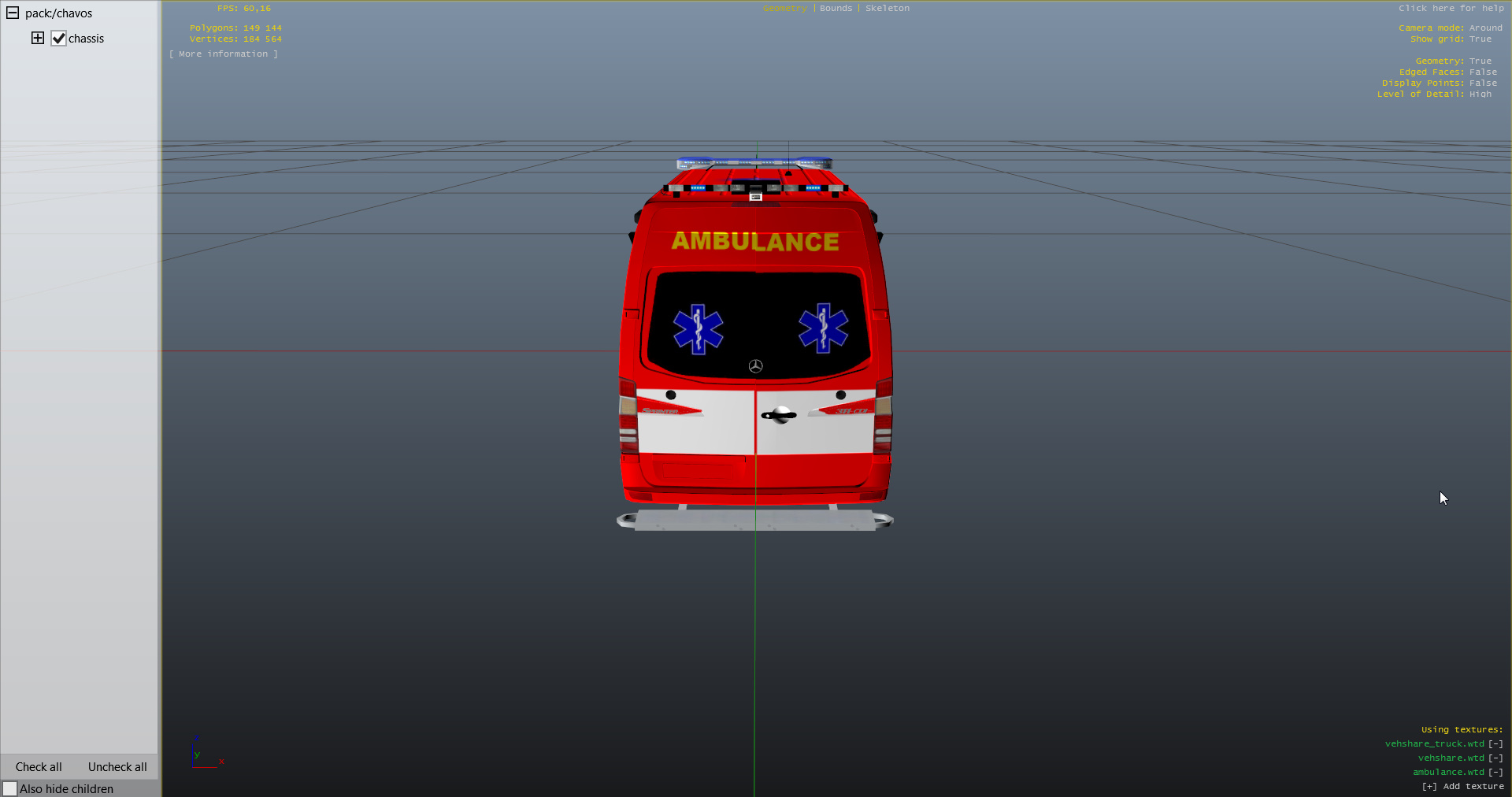Click the vehshare_truck.wtd texture name
The image size is (1512, 797).
coord(1434,743)
